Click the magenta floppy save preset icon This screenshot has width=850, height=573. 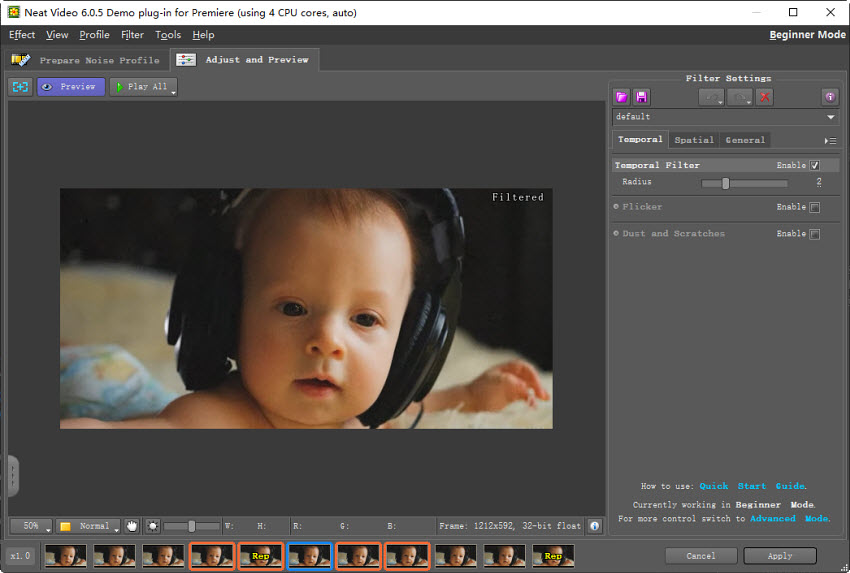pyautogui.click(x=641, y=98)
